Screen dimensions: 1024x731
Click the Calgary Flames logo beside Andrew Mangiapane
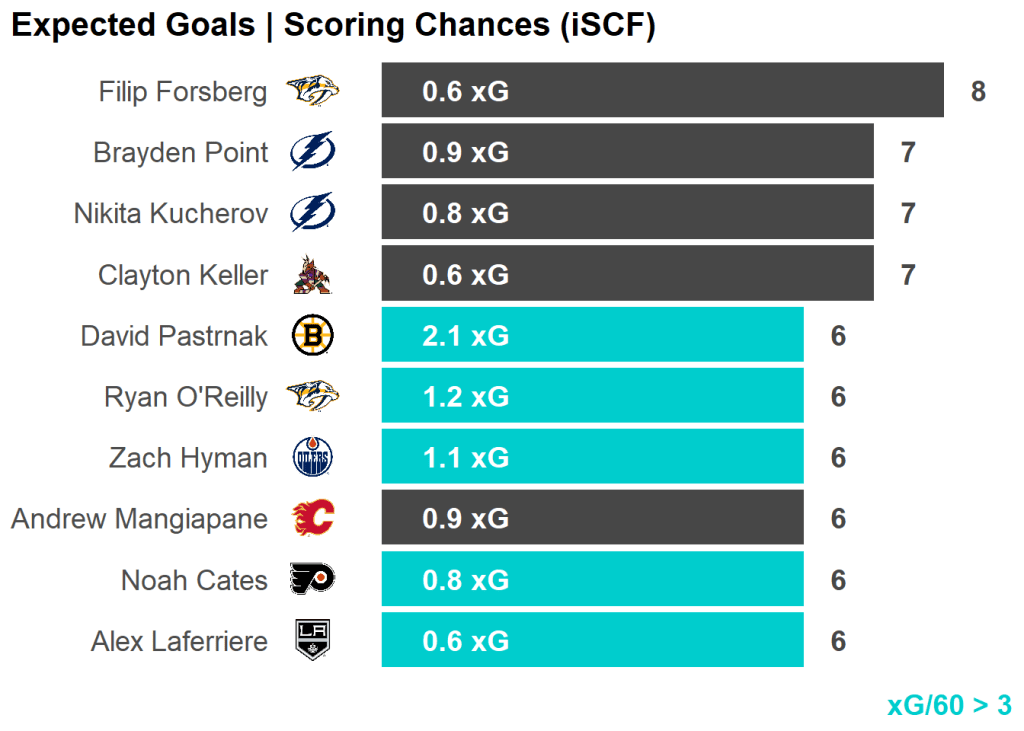click(312, 519)
